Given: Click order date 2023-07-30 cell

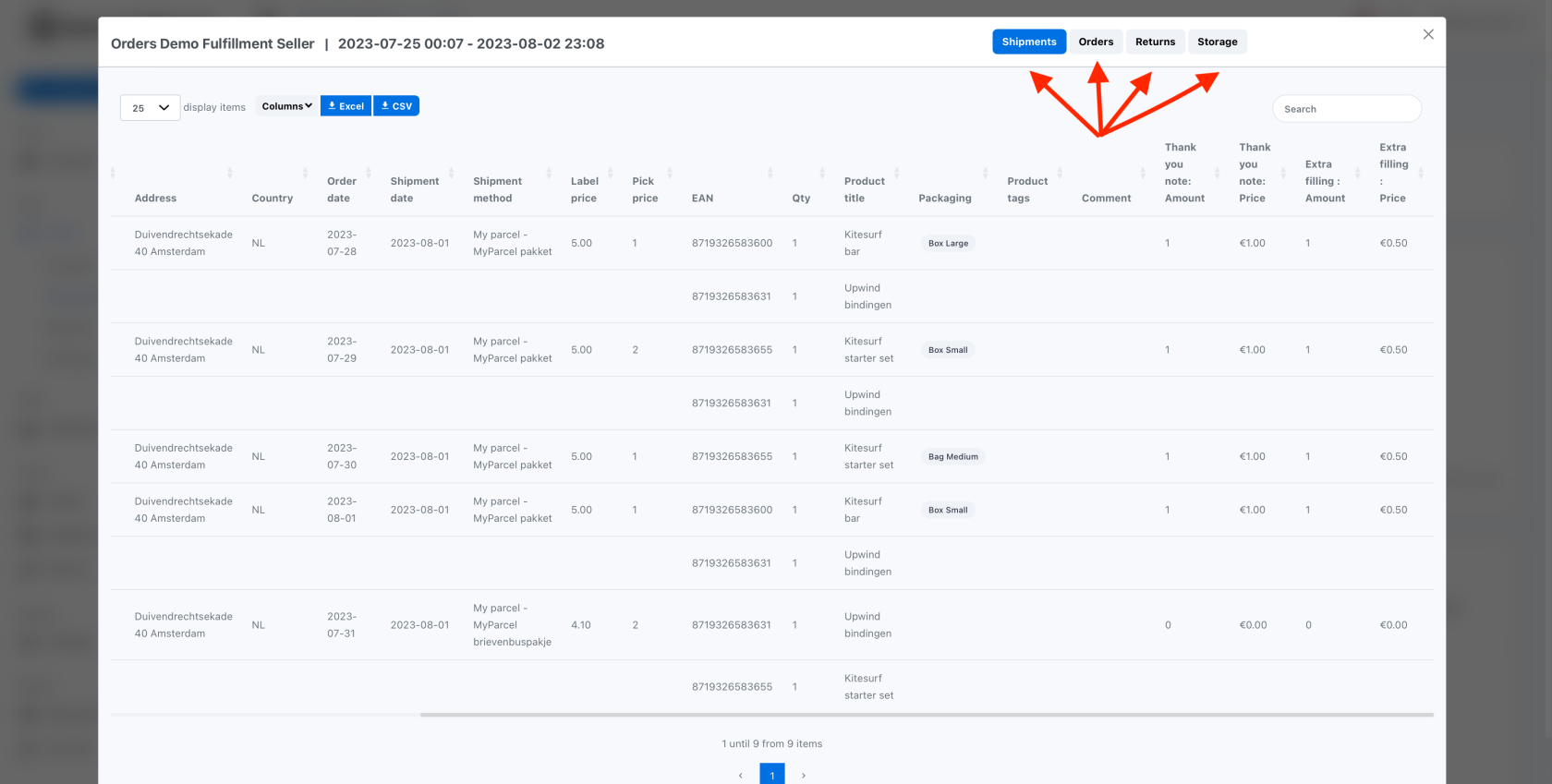Looking at the screenshot, I should [x=342, y=456].
